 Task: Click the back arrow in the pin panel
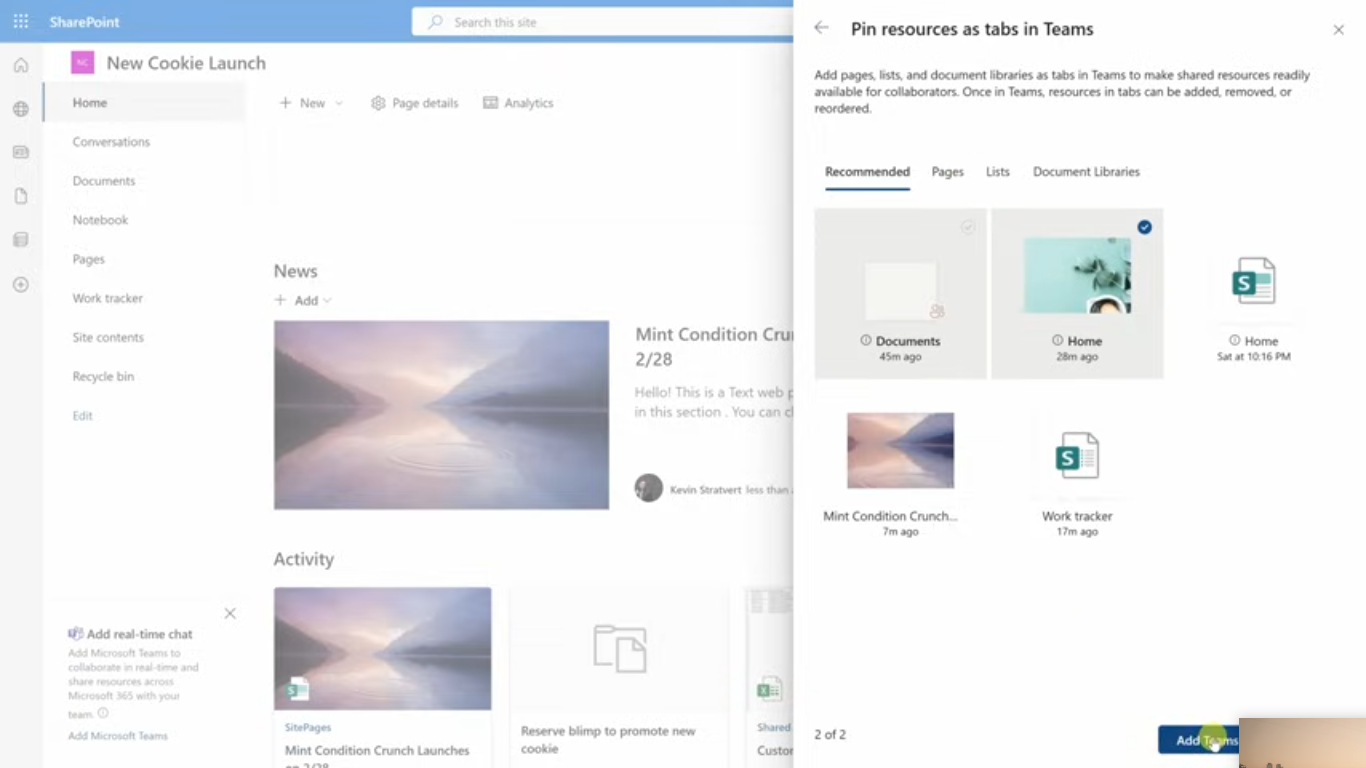point(822,28)
